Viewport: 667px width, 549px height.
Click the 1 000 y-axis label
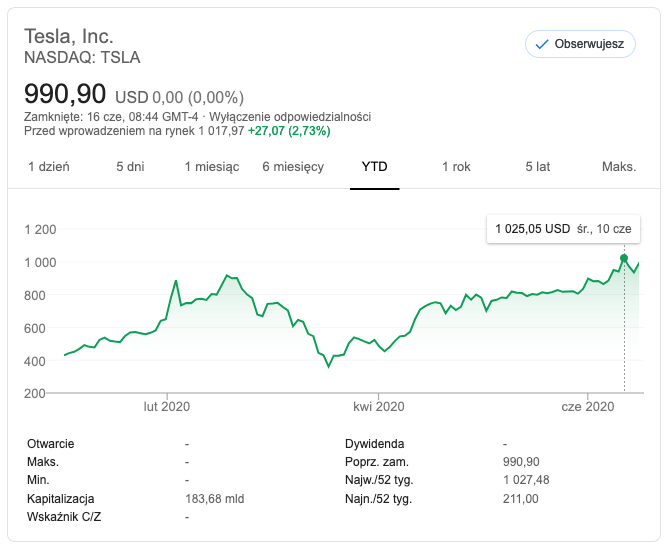(x=40, y=262)
